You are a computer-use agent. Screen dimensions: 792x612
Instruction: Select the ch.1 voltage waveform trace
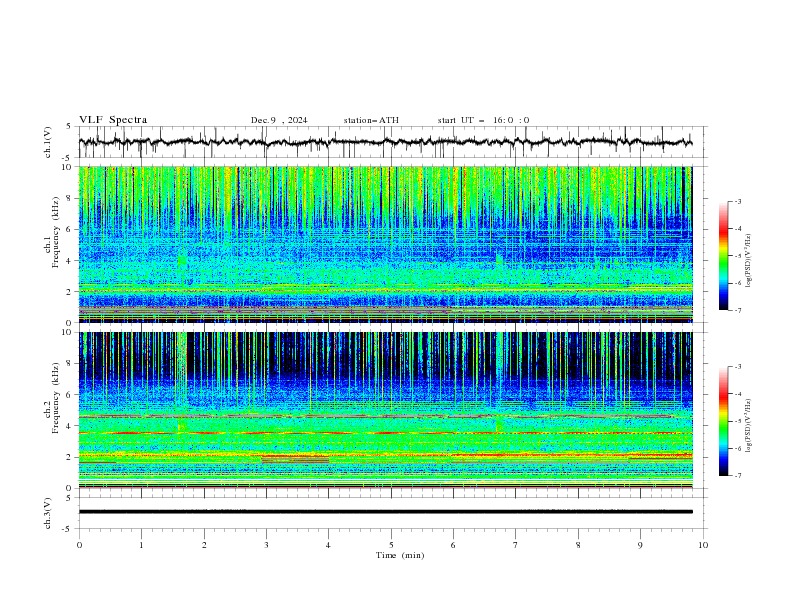385,142
